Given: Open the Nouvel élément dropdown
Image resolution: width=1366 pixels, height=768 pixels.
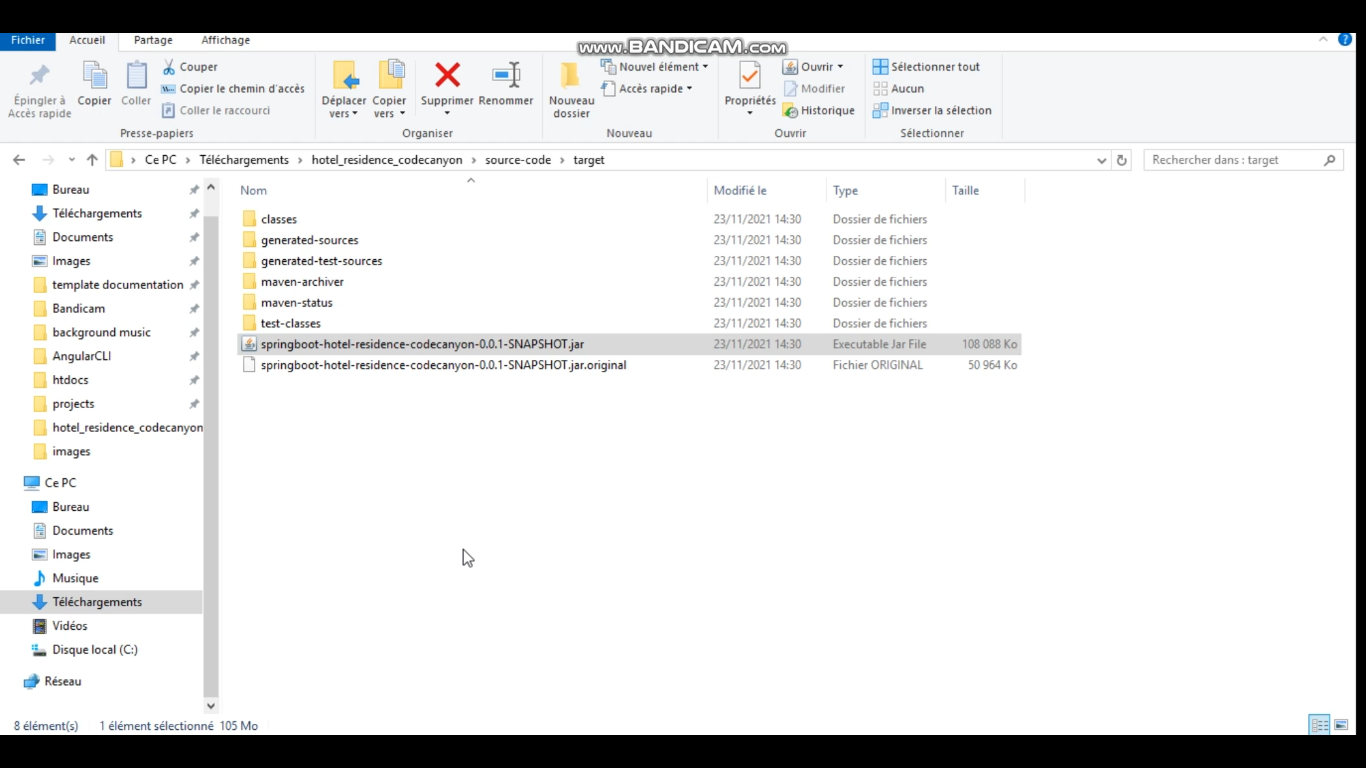Looking at the screenshot, I should (x=654, y=67).
